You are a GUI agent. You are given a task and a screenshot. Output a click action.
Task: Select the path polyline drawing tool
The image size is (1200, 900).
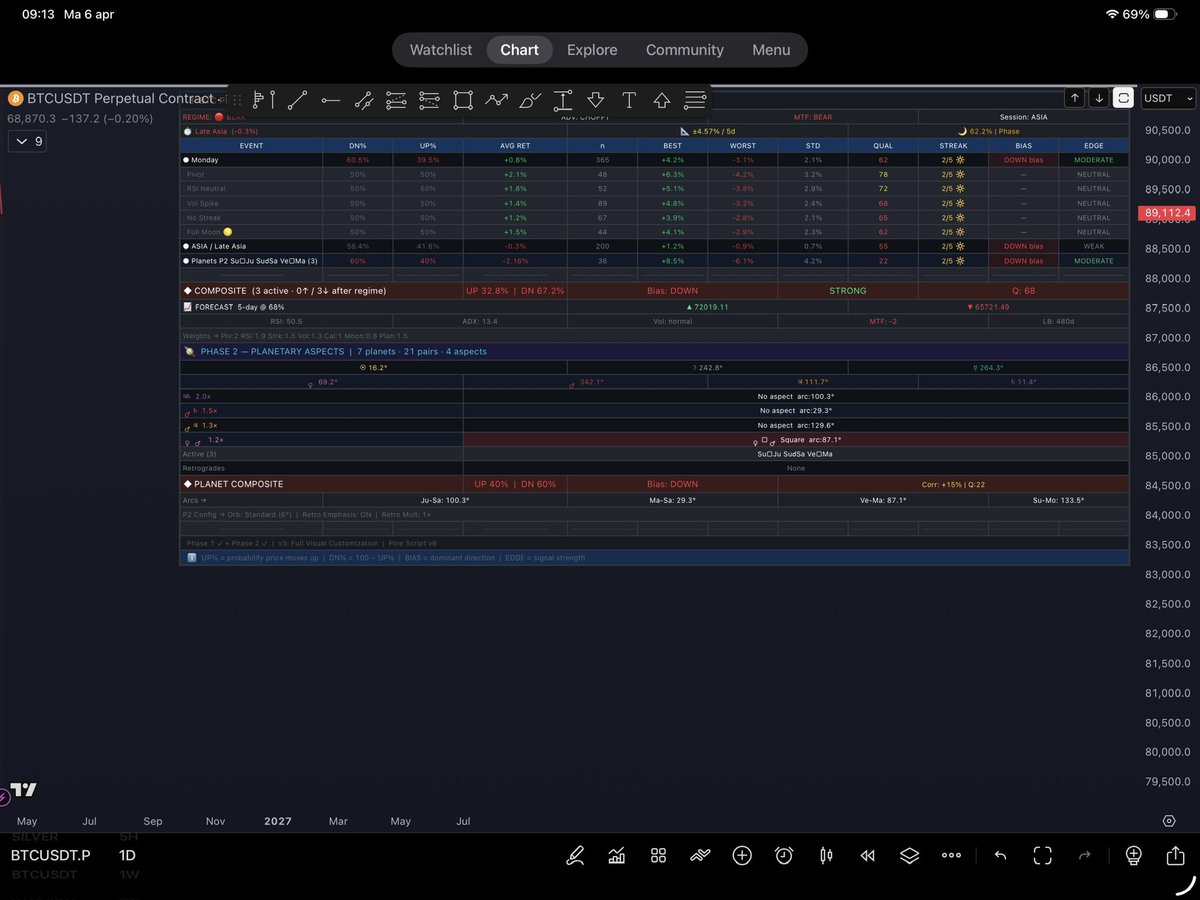pyautogui.click(x=496, y=99)
